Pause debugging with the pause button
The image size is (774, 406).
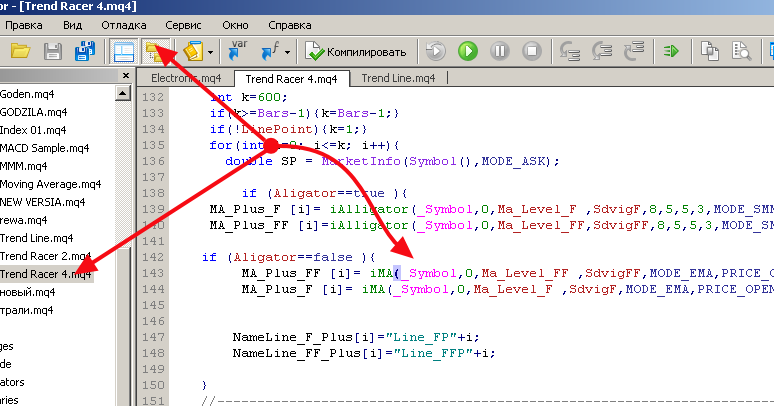[500, 51]
